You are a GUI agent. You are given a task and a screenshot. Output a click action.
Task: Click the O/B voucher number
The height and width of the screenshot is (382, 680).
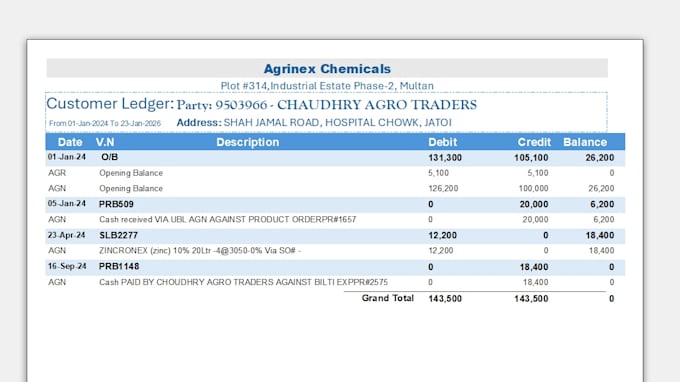click(x=109, y=157)
